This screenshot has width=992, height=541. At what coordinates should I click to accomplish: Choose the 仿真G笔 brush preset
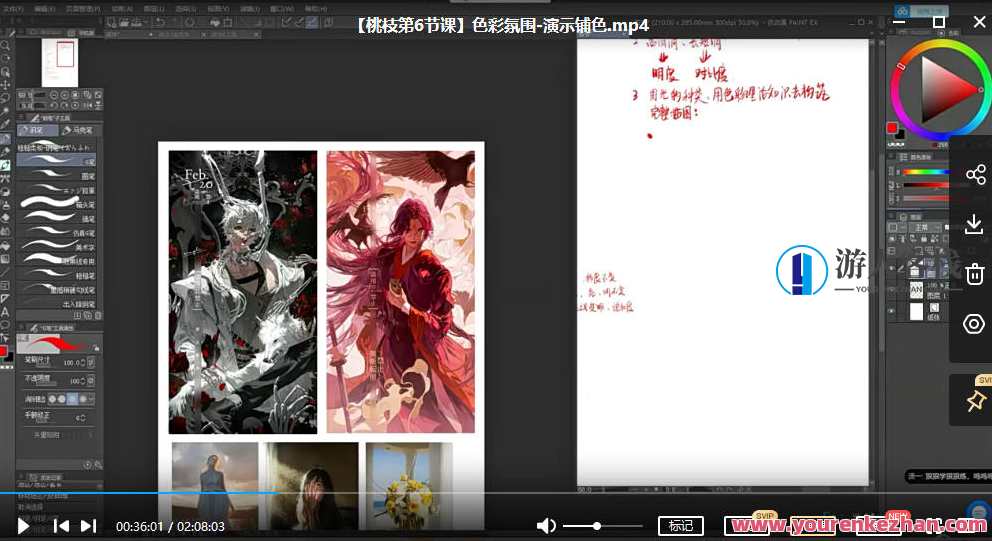tap(56, 233)
